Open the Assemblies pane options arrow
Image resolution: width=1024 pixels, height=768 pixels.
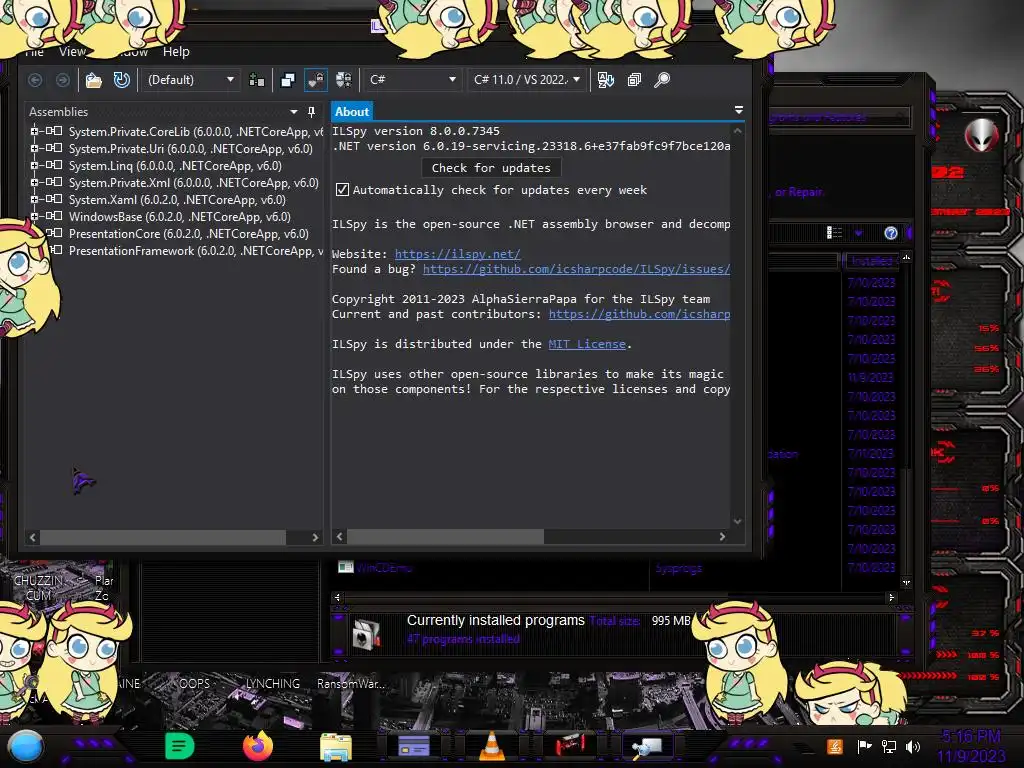coord(294,112)
